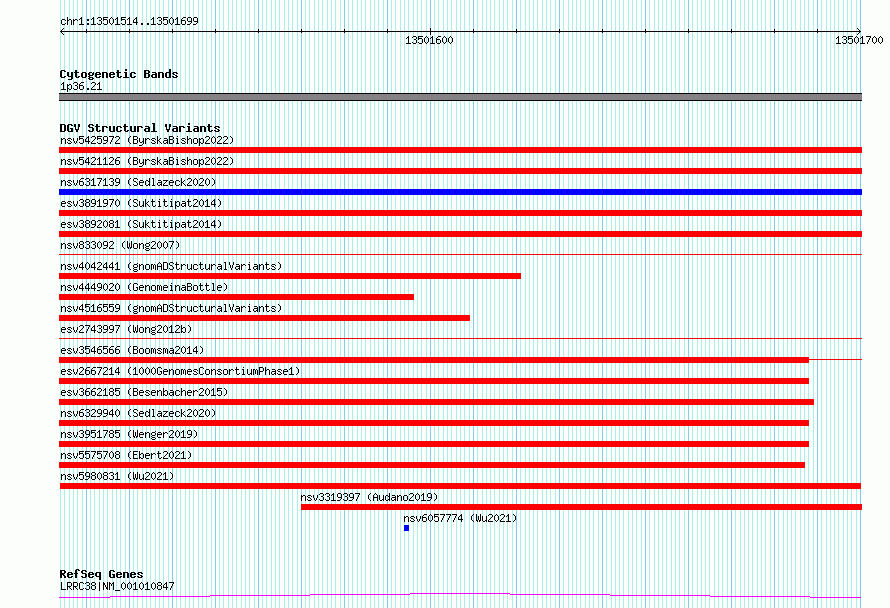Select esv3892081 (Suktitipat2014) variant bar
The width and height of the screenshot is (890, 608).
460,234
